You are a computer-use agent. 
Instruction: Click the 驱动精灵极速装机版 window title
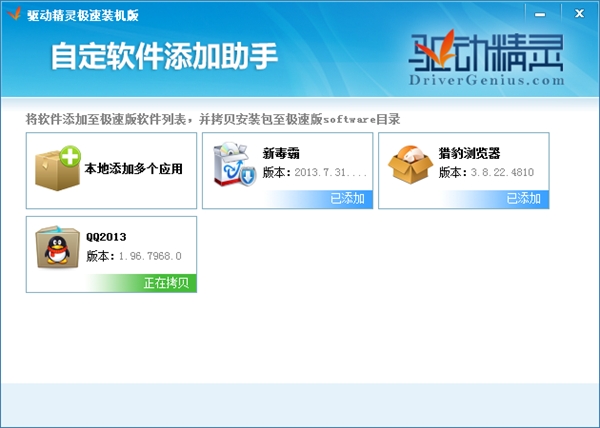pyautogui.click(x=83, y=15)
